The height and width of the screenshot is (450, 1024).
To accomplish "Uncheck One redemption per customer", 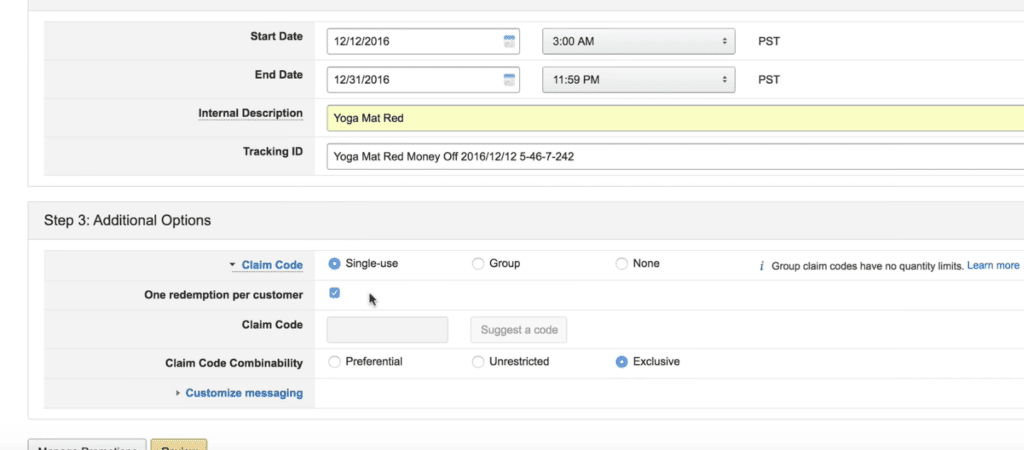I will (334, 293).
